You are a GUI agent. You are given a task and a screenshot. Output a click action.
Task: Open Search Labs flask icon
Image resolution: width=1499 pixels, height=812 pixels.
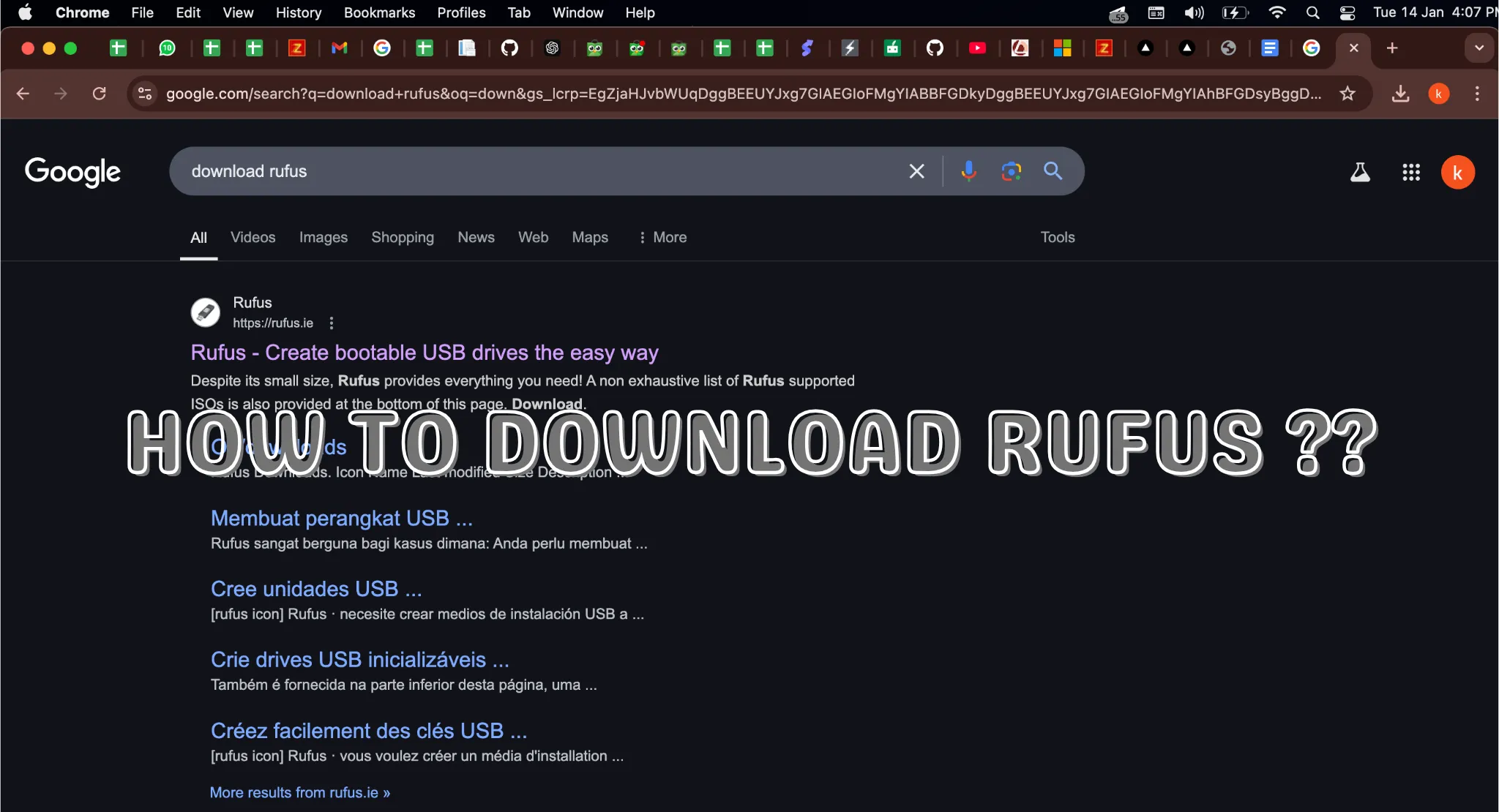click(x=1360, y=173)
